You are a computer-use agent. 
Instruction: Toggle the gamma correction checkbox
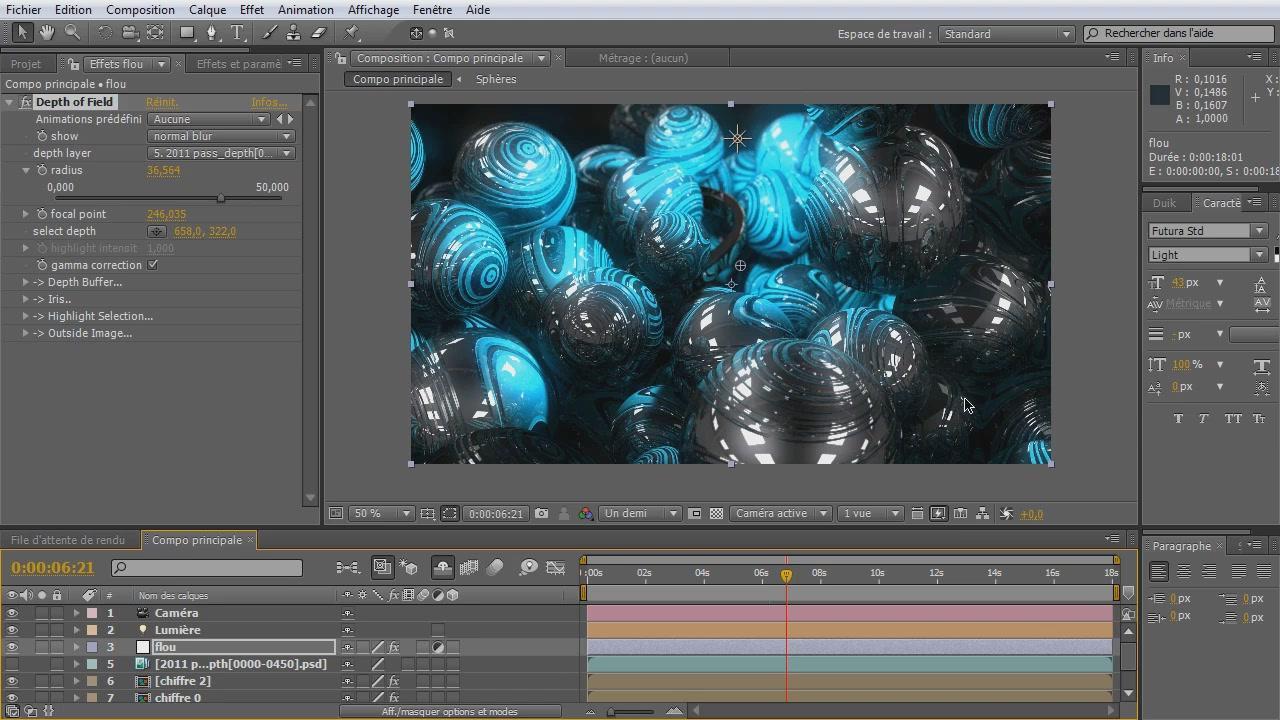pyautogui.click(x=153, y=265)
